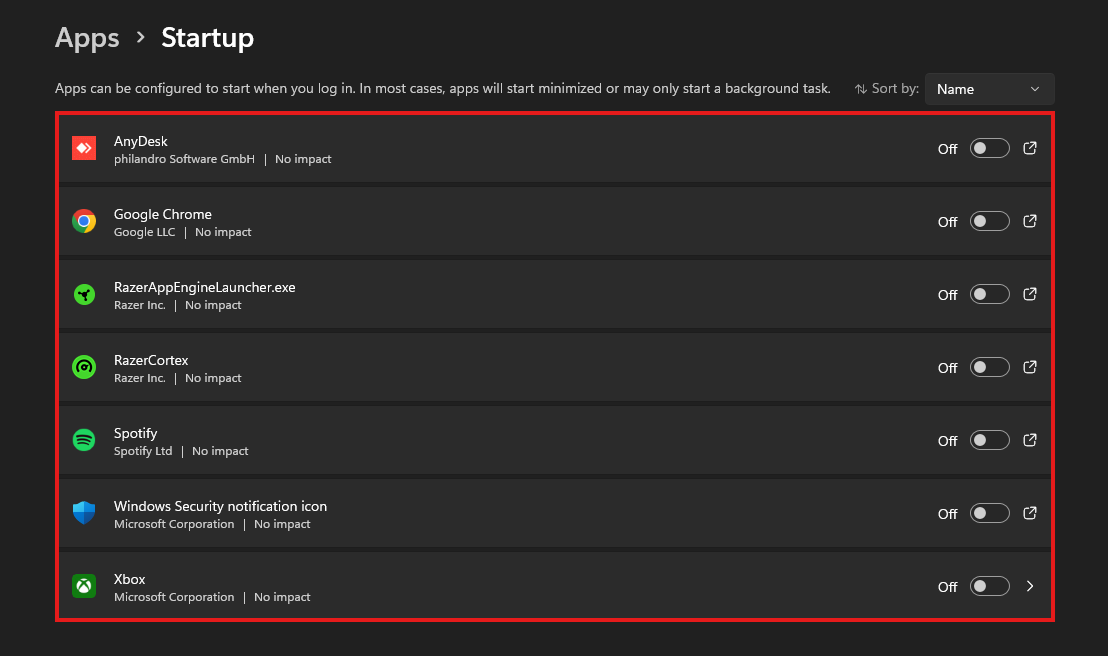
Task: Click the Spotify app icon
Action: pyautogui.click(x=84, y=440)
